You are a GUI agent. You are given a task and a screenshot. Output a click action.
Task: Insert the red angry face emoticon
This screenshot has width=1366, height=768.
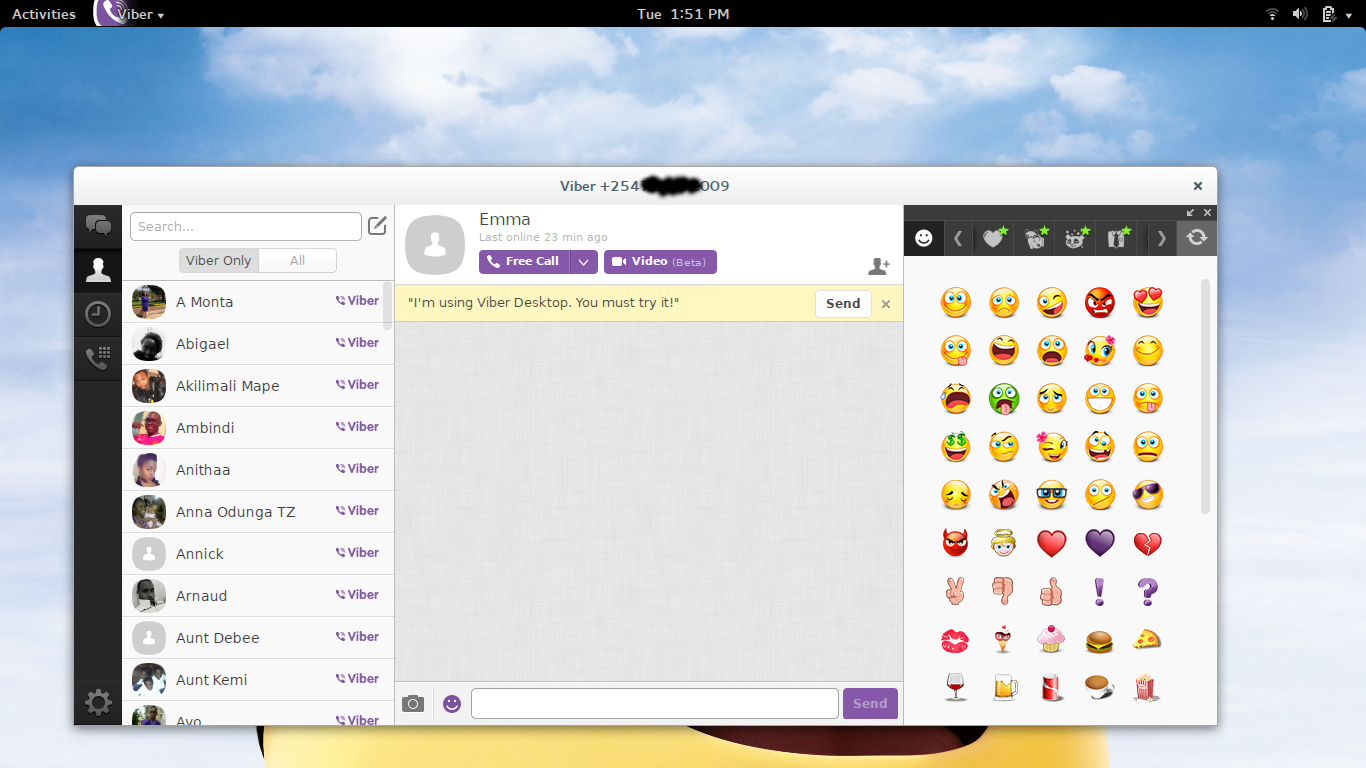[1100, 302]
